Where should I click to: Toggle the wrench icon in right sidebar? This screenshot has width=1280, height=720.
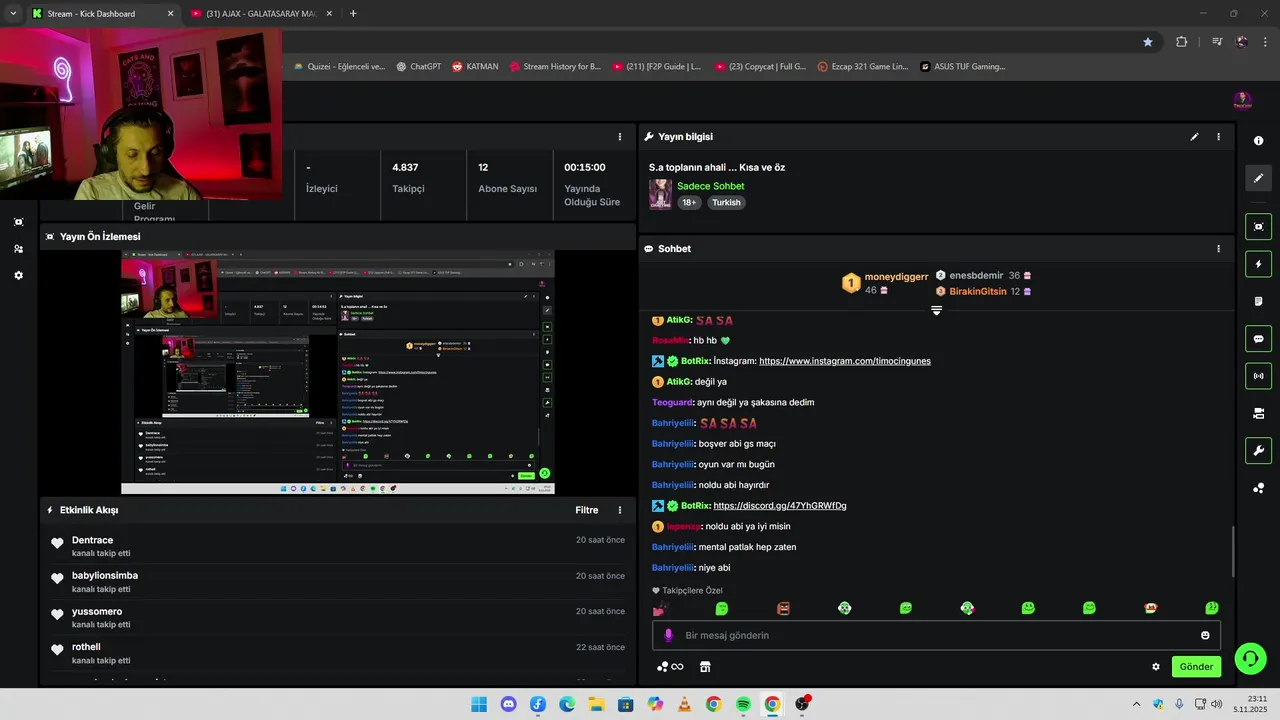point(1258,450)
